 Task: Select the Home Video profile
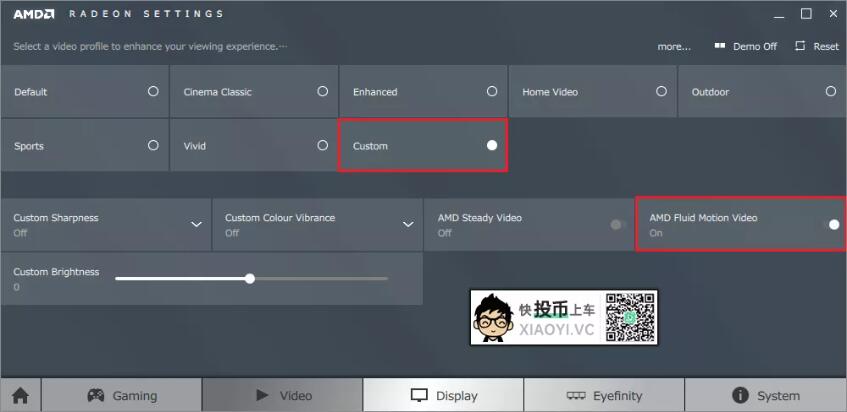(593, 91)
